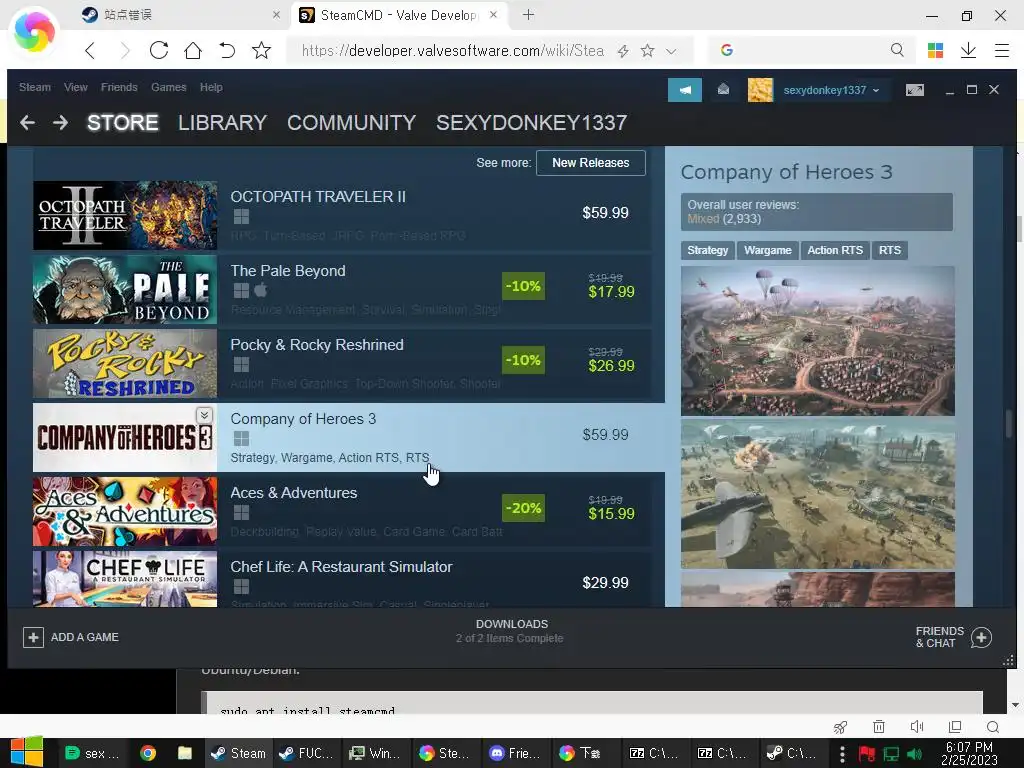Expand the chevron on Company of Heroes 3 thumbnail
The height and width of the screenshot is (768, 1024).
point(204,415)
